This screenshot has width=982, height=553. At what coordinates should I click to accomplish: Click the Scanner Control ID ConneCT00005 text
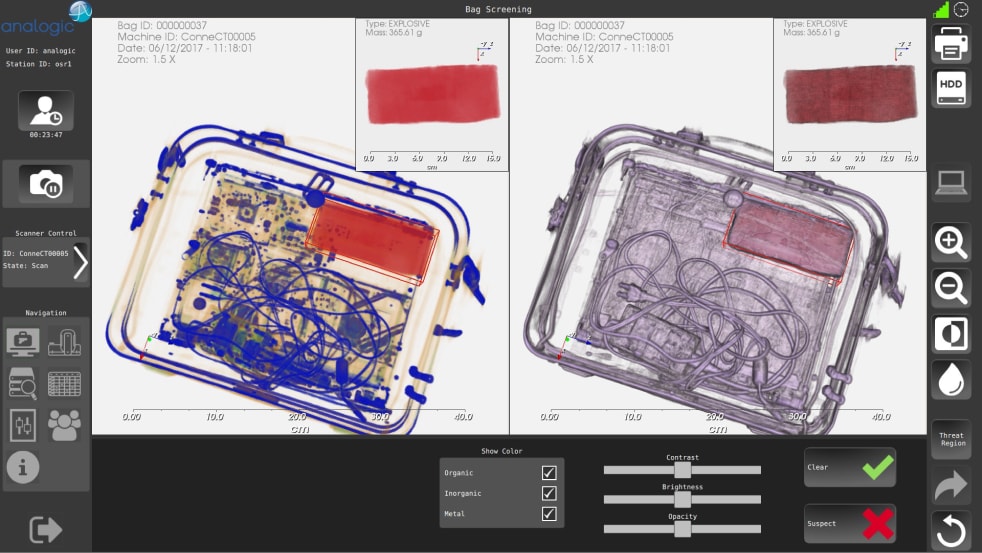click(36, 254)
